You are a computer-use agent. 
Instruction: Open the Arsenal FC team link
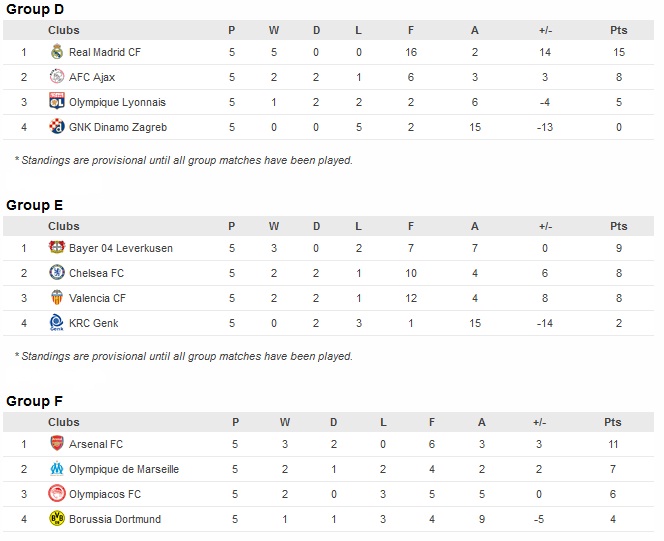click(96, 444)
